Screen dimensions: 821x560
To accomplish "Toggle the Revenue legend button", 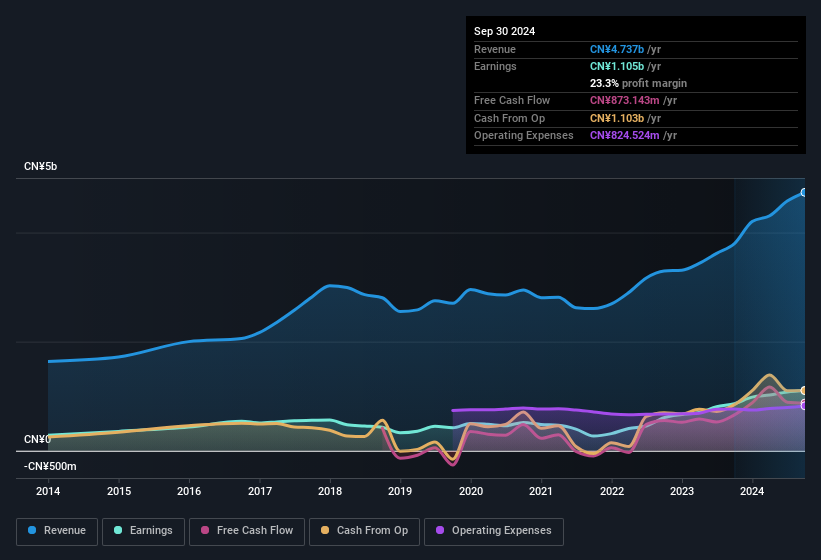I will click(x=57, y=530).
